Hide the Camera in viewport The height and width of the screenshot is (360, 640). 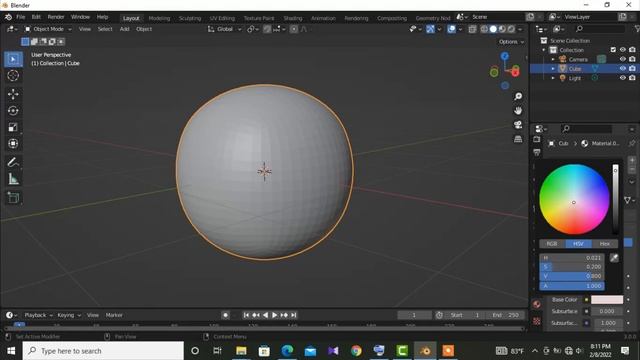(622, 59)
